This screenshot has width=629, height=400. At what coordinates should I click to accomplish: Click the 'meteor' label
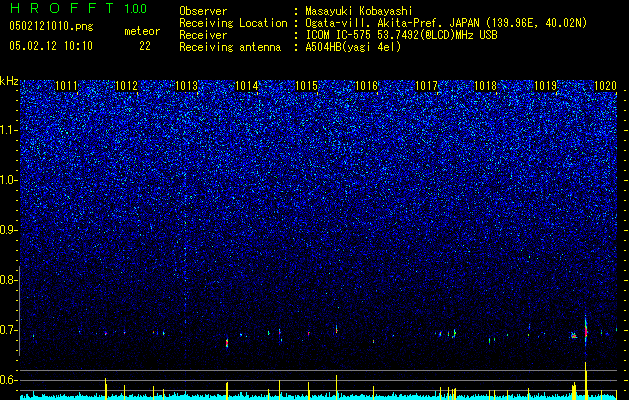pos(142,31)
